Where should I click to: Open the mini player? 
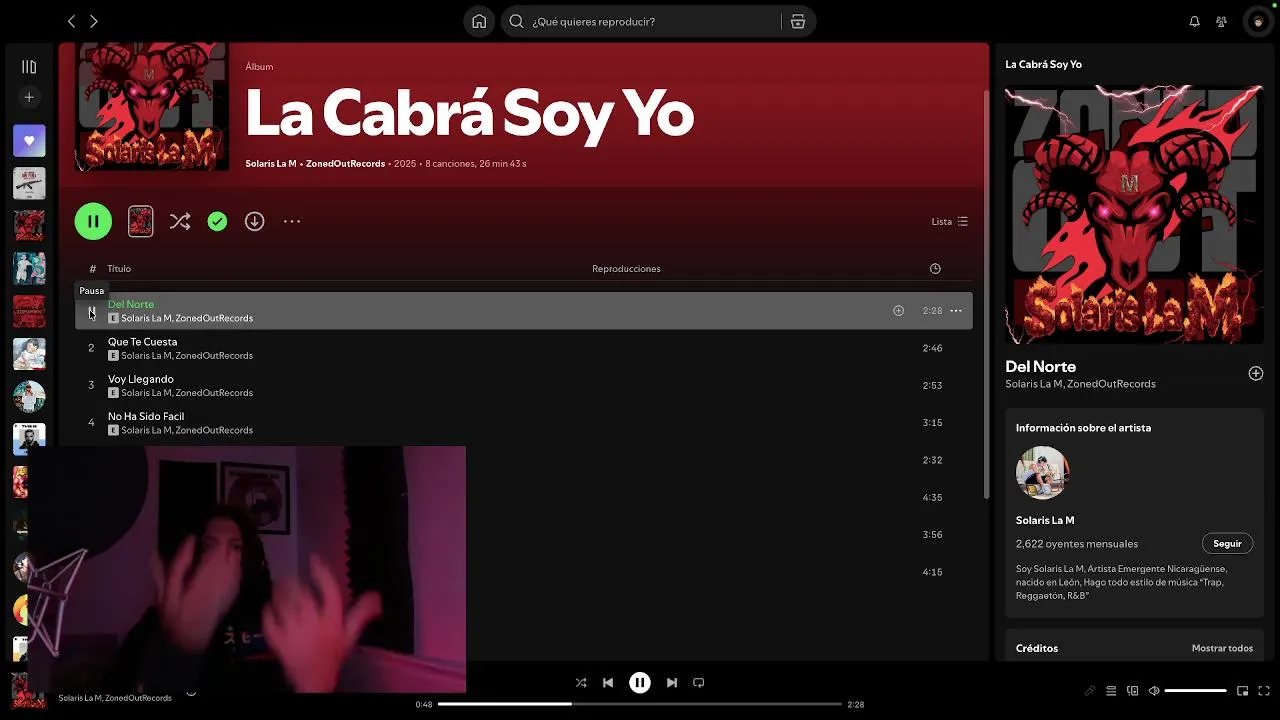[1242, 691]
